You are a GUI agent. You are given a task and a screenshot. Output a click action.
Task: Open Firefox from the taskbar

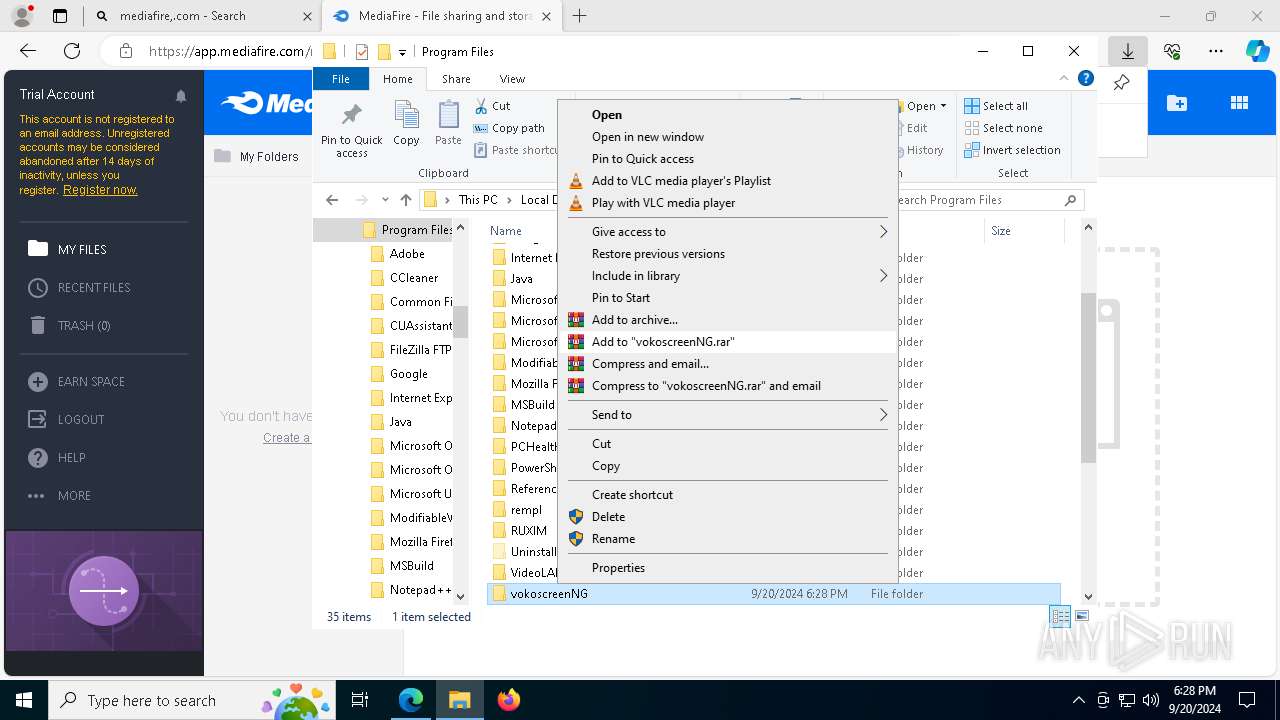[x=509, y=700]
